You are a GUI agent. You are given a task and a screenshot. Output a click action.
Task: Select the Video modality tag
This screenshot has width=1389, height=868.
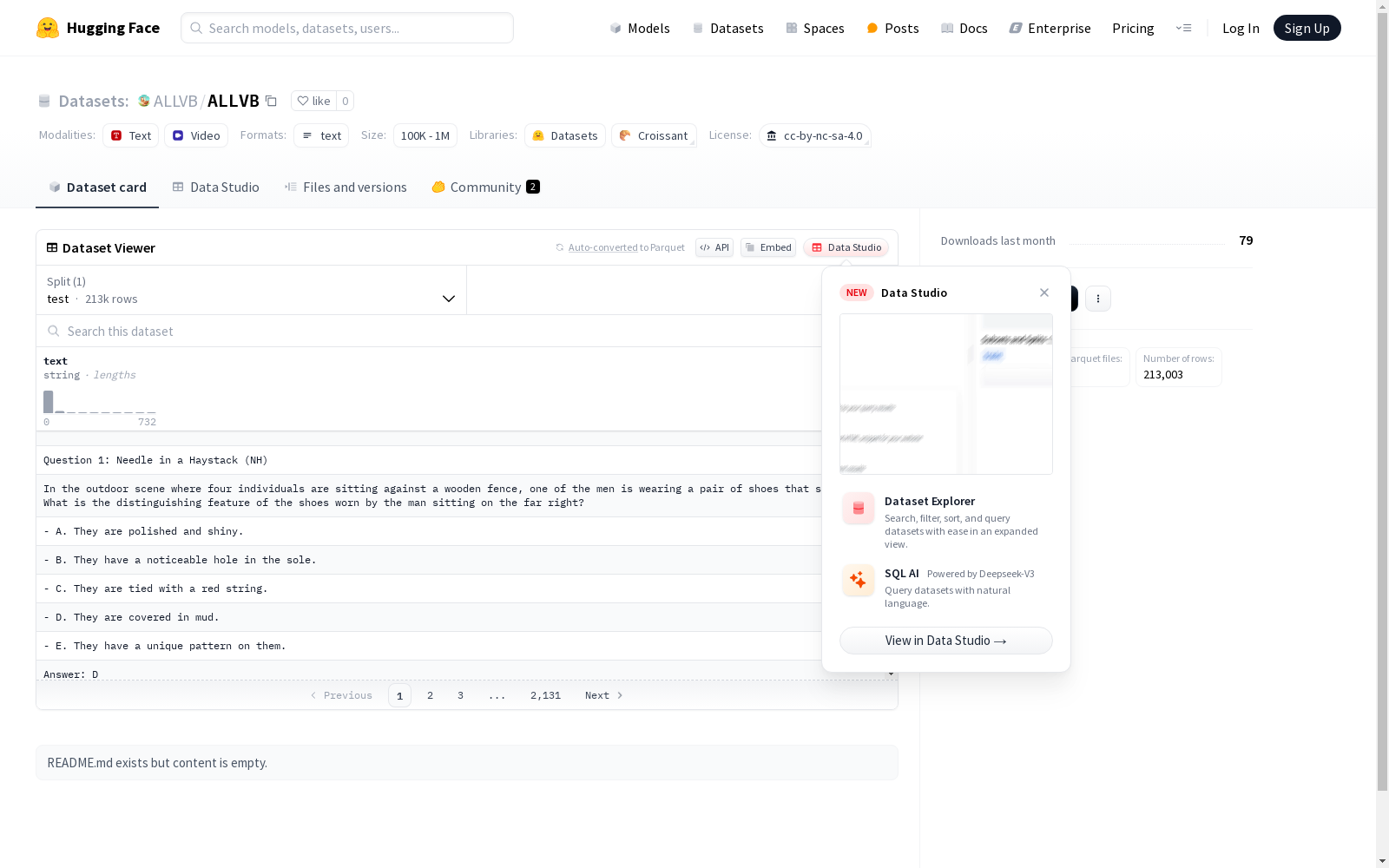[x=196, y=135]
